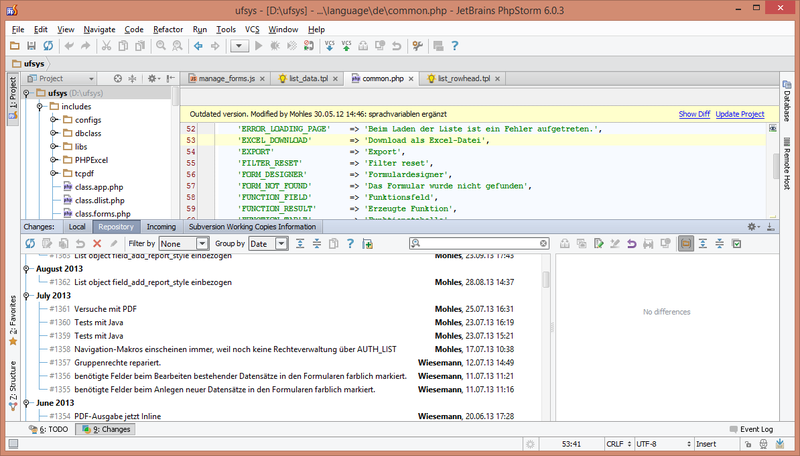This screenshot has height=456, width=800.
Task: Open Settings via wrench icon
Action: [x=418, y=46]
